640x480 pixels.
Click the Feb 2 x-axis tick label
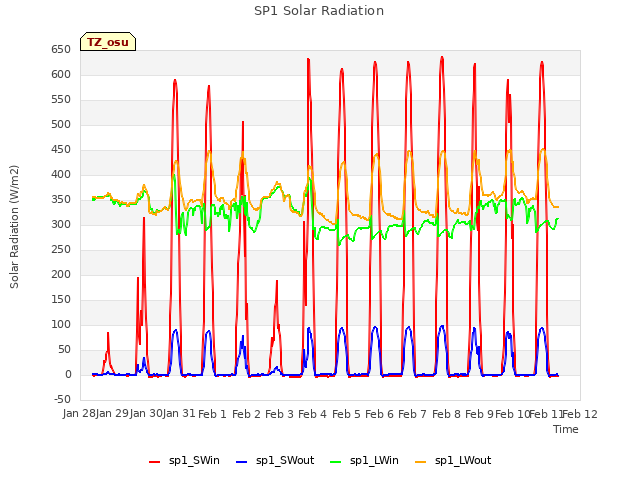point(246,414)
